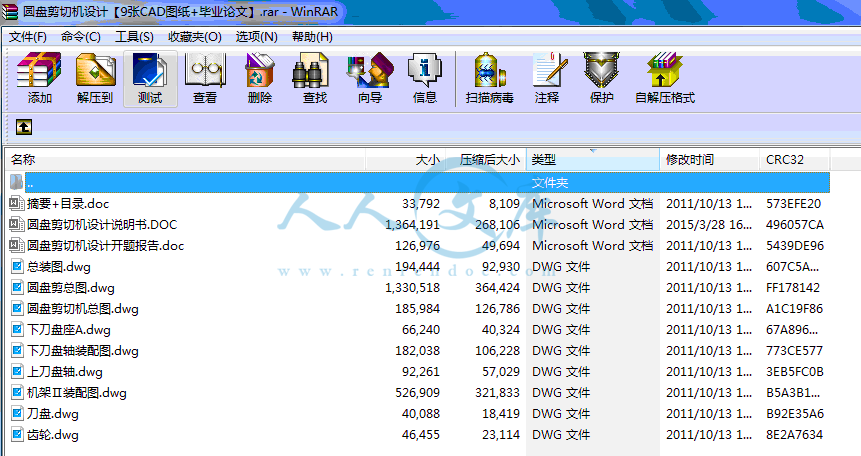861x456 pixels.
Task: Click the up-one-level folder arrow icon
Action: click(x=24, y=127)
